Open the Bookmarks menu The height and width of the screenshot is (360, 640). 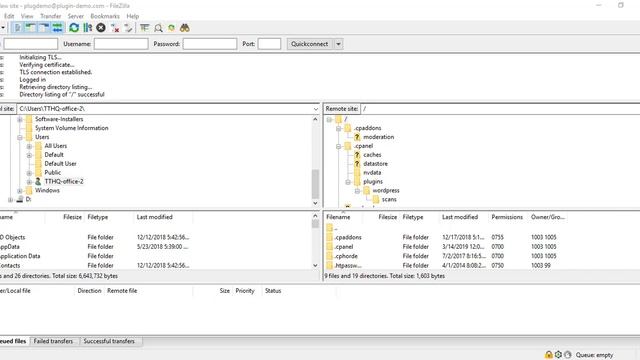pos(105,16)
